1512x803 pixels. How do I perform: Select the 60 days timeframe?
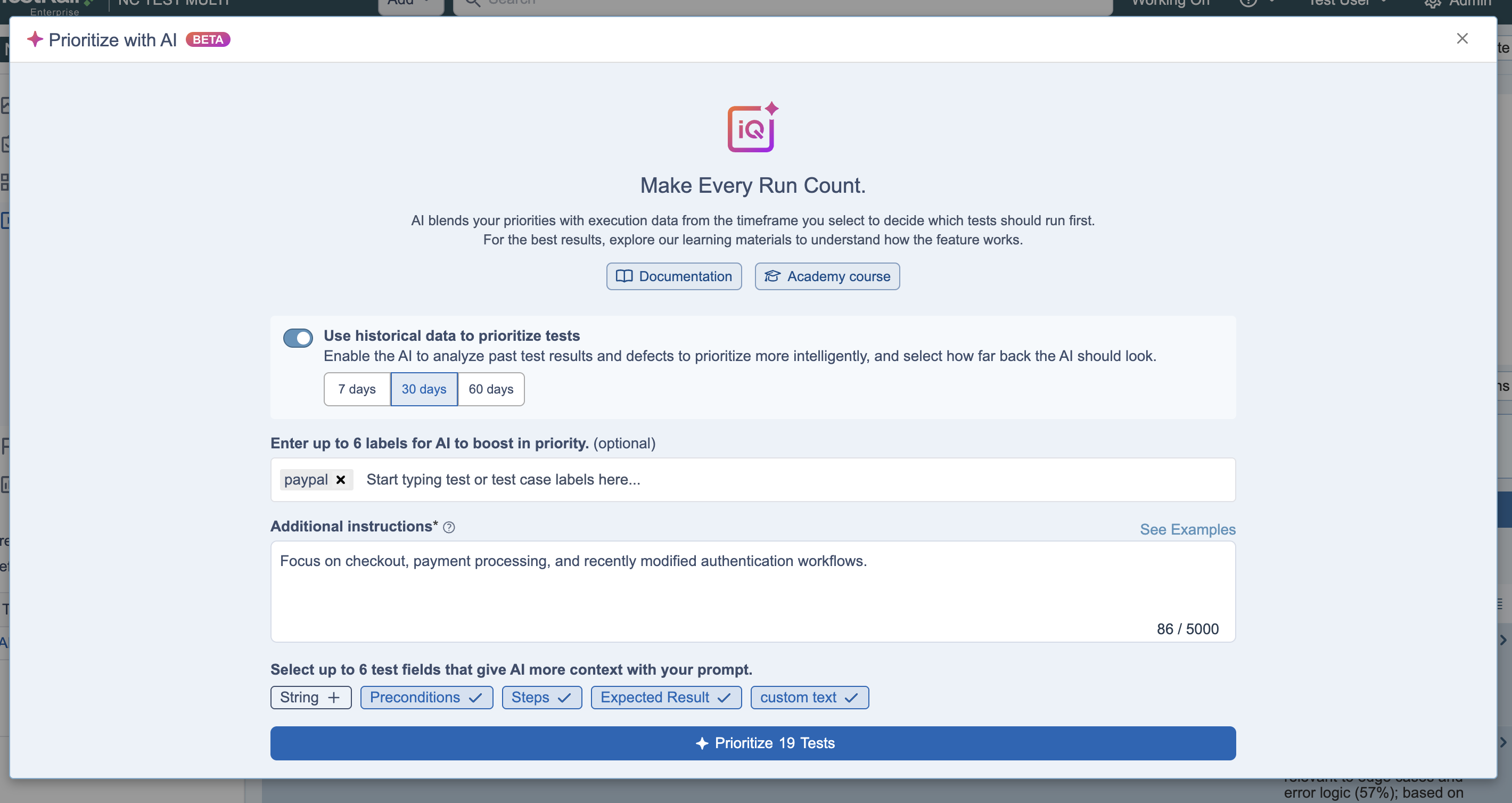pos(491,389)
